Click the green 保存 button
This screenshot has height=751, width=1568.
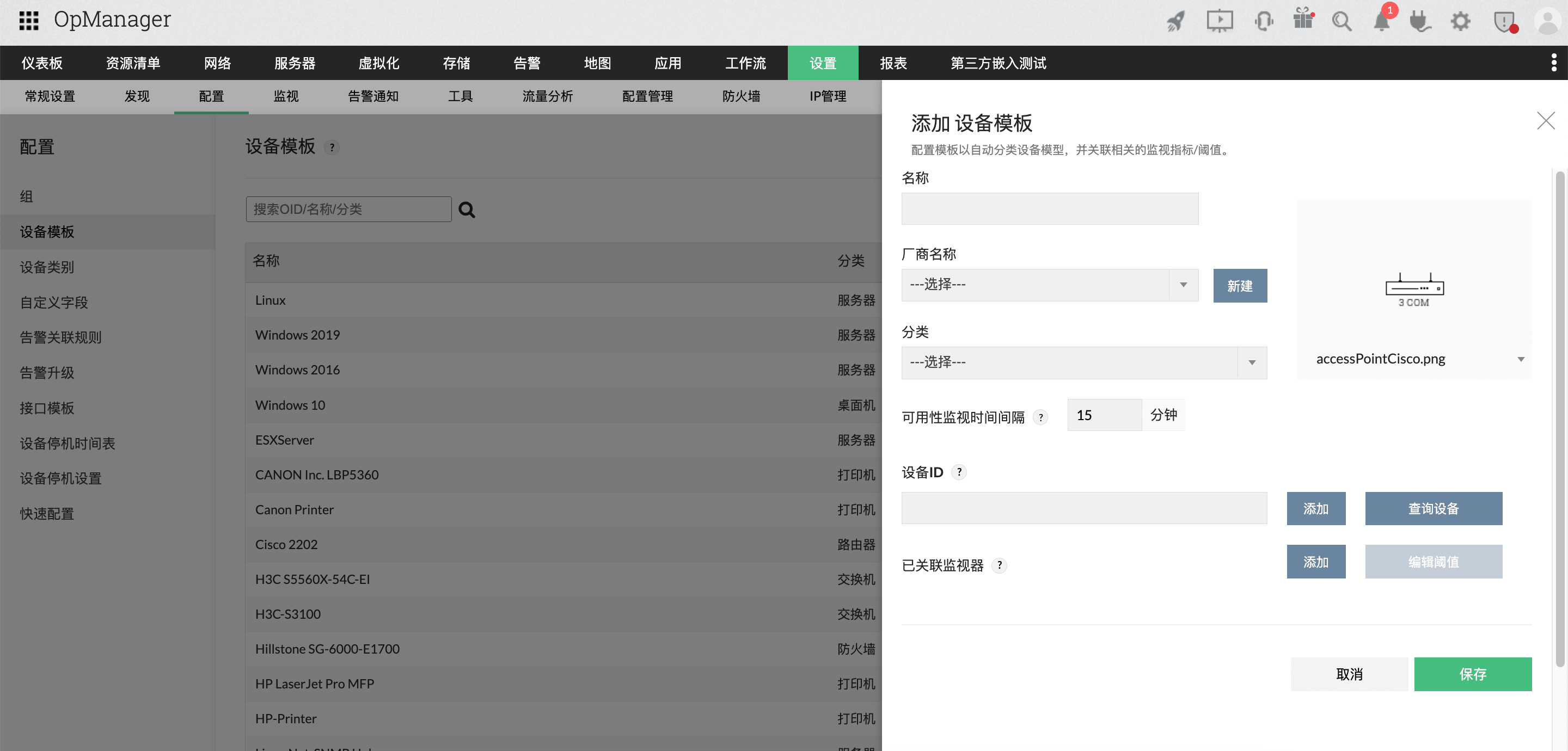click(1472, 674)
